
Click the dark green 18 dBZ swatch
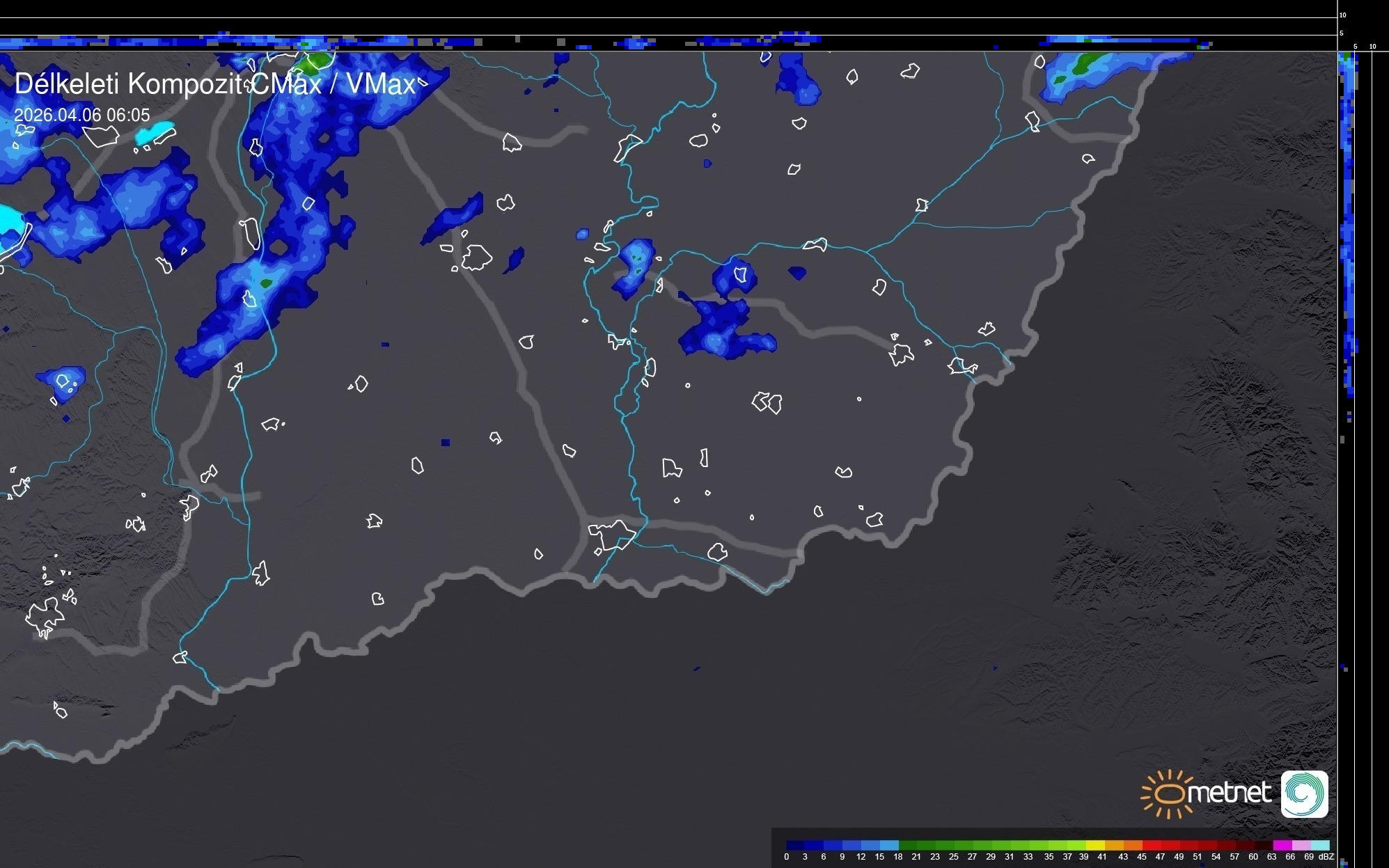point(908,845)
